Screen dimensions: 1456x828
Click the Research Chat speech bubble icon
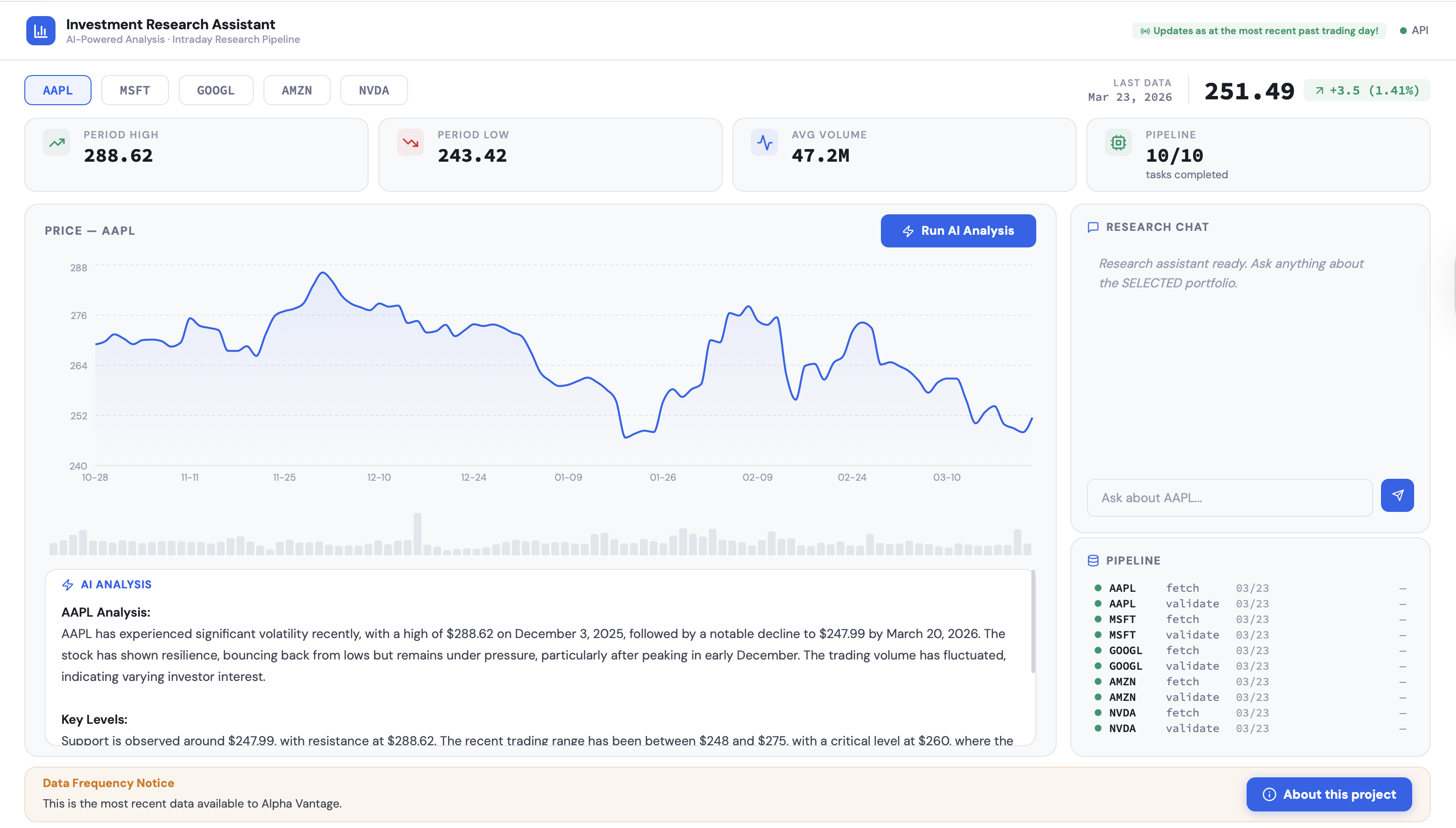(x=1093, y=227)
